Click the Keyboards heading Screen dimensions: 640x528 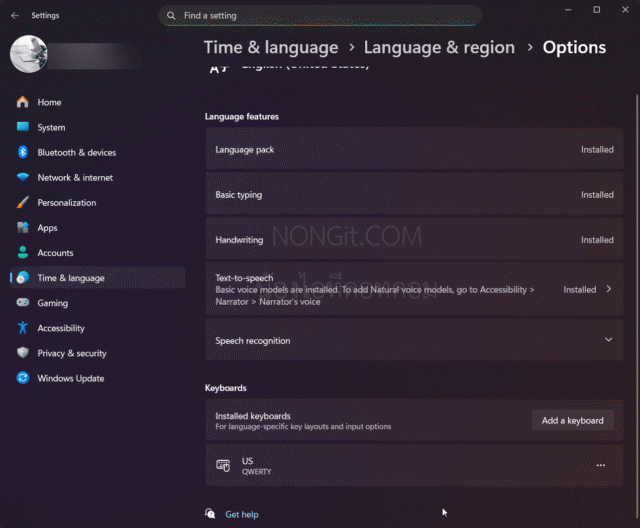225,388
